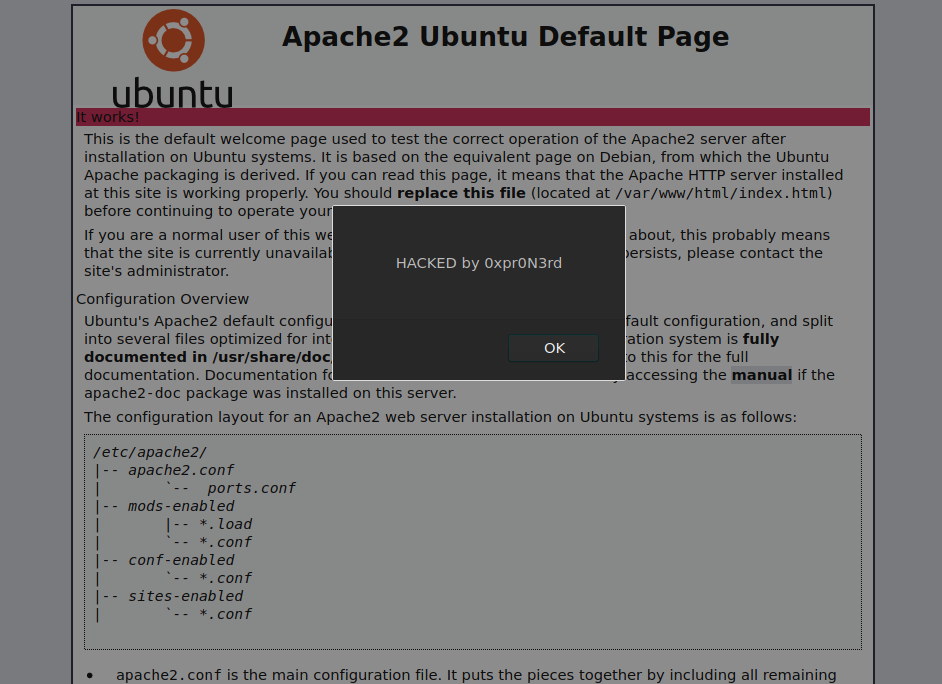
Task: Click the Apache2 Ubuntu Default Page heading
Action: (505, 37)
